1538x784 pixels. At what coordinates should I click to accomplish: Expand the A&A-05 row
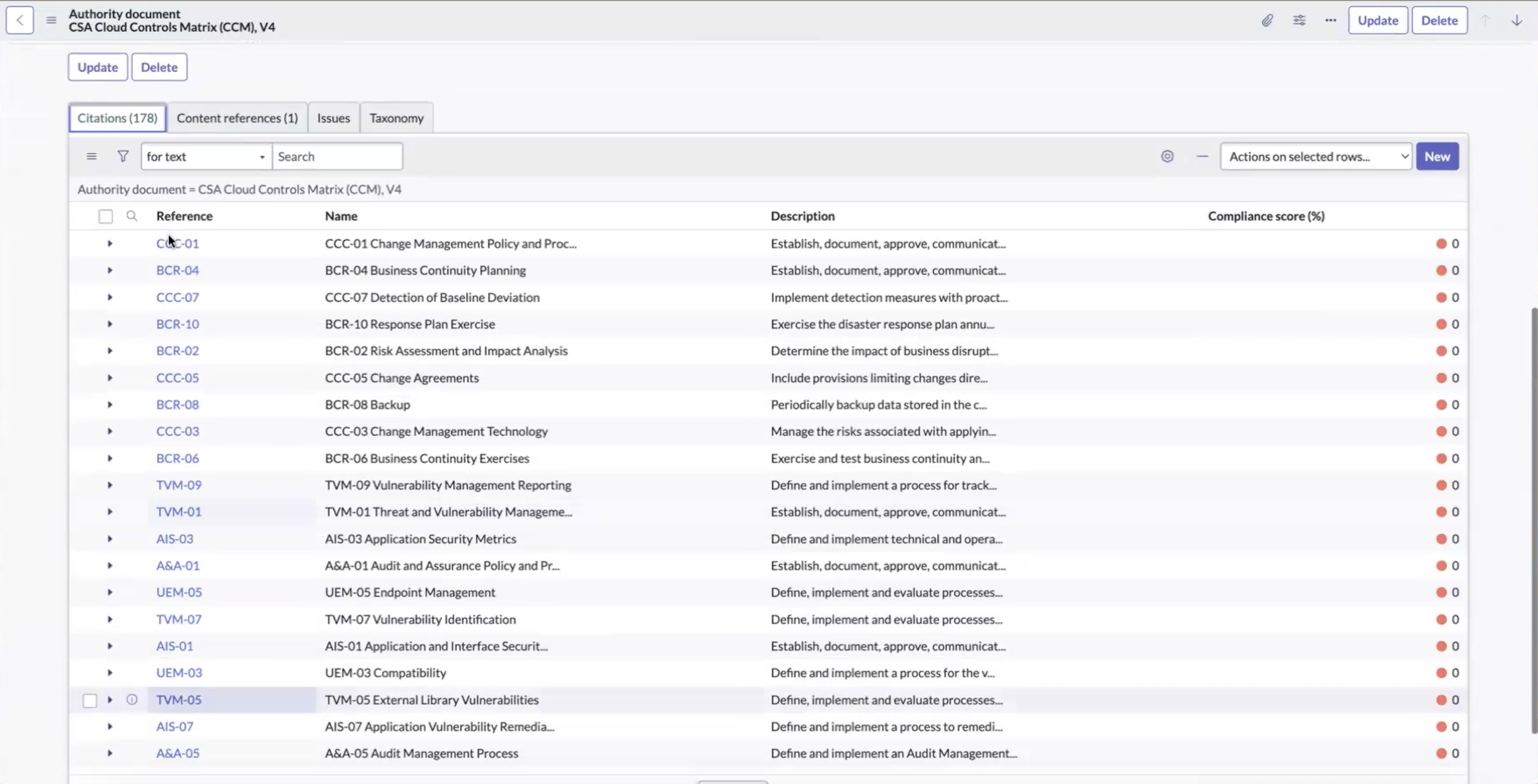(x=110, y=753)
